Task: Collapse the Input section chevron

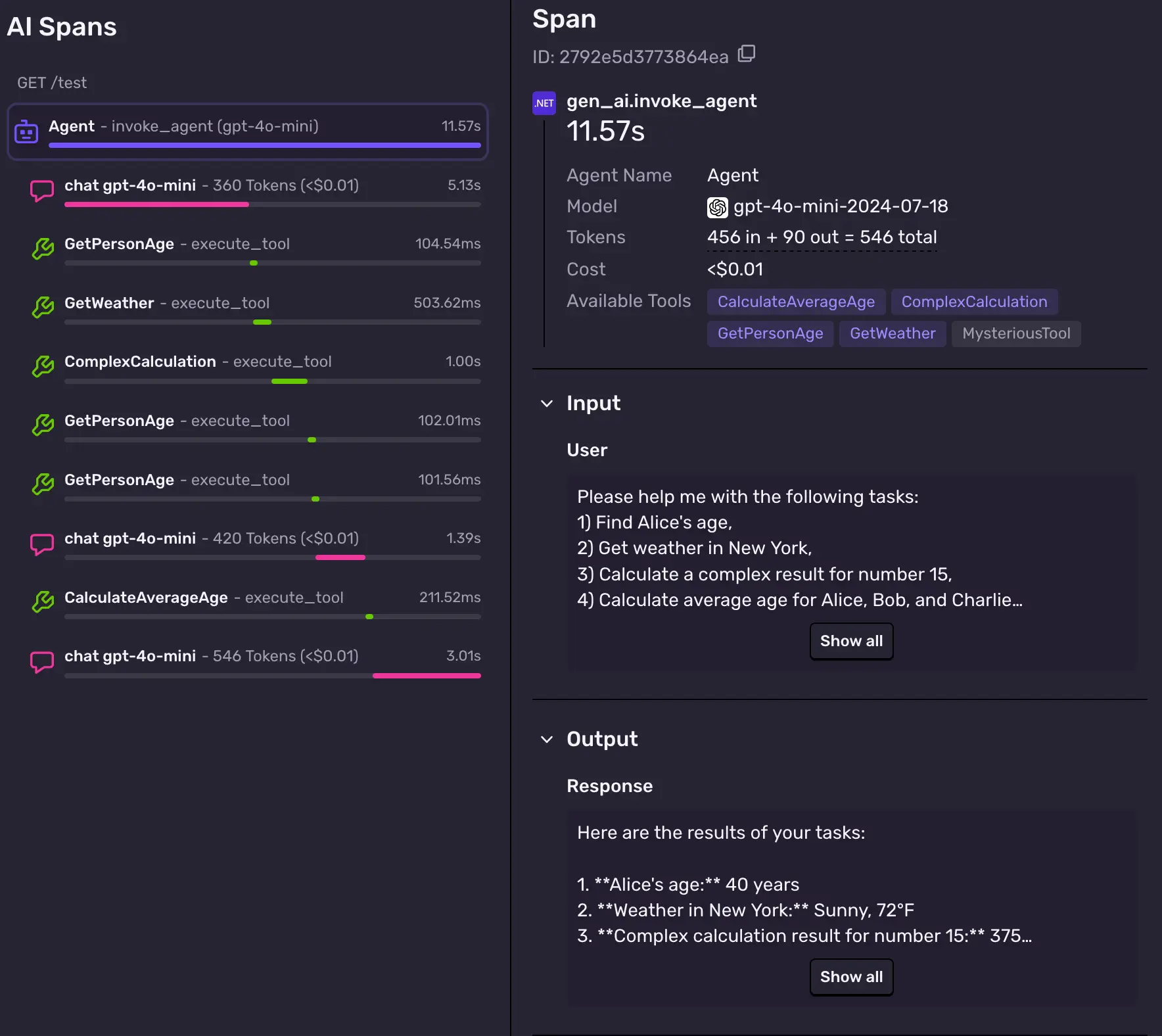Action: pos(546,403)
